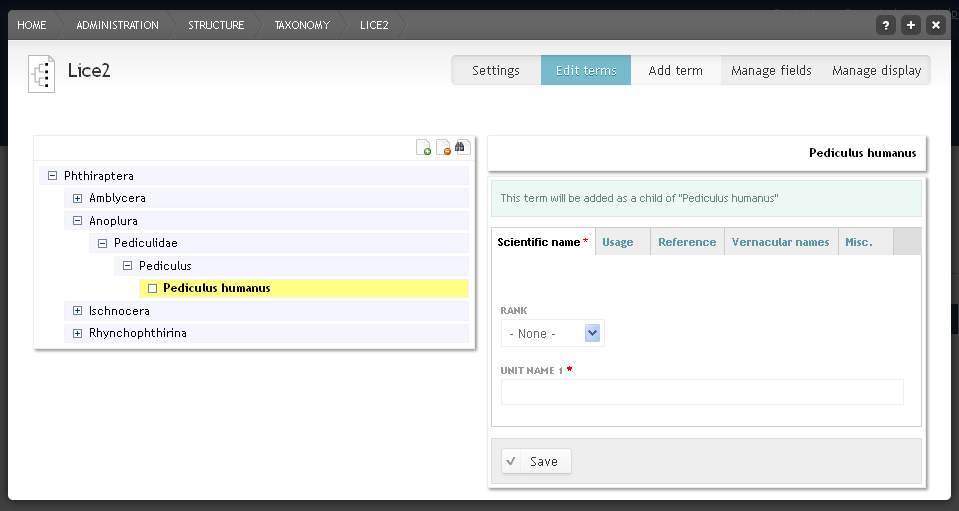Open the Add term tab

[675, 70]
